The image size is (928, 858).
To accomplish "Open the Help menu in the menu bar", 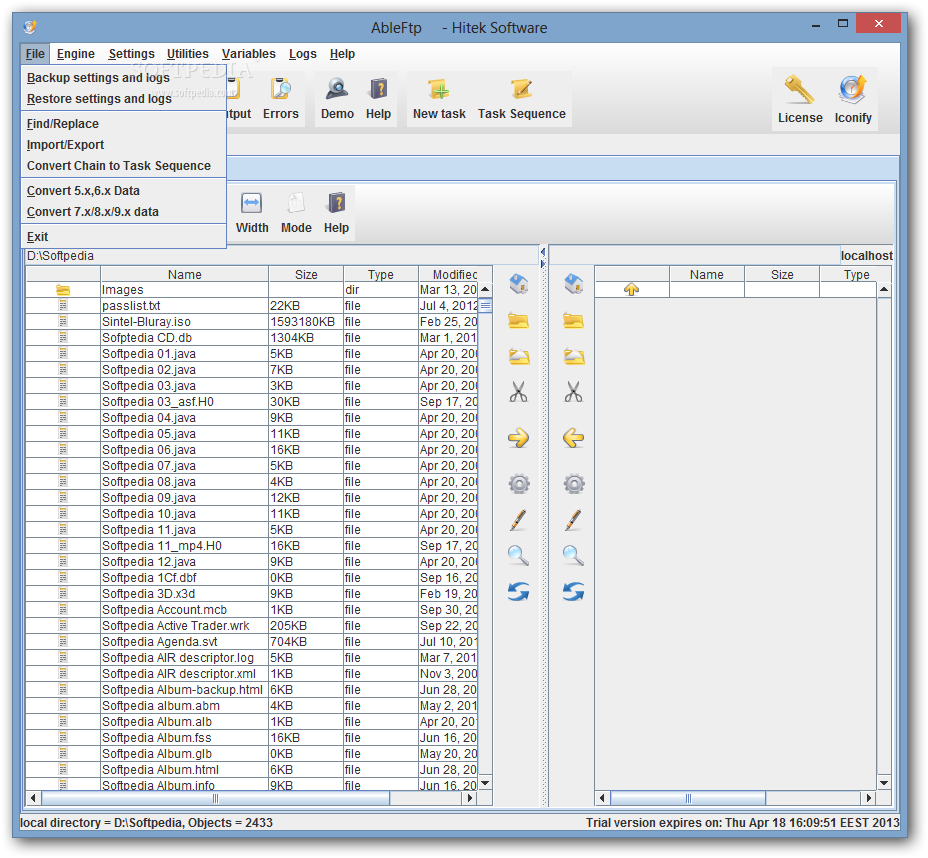I will click(x=342, y=54).
